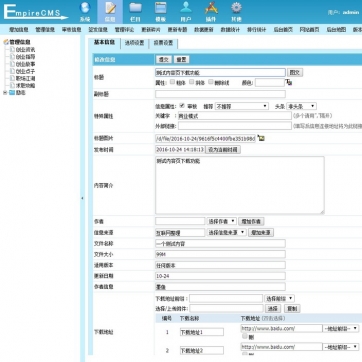The height and width of the screenshot is (362, 362).
Task: Click the EmpireCMS logo
Action: (x=35, y=12)
